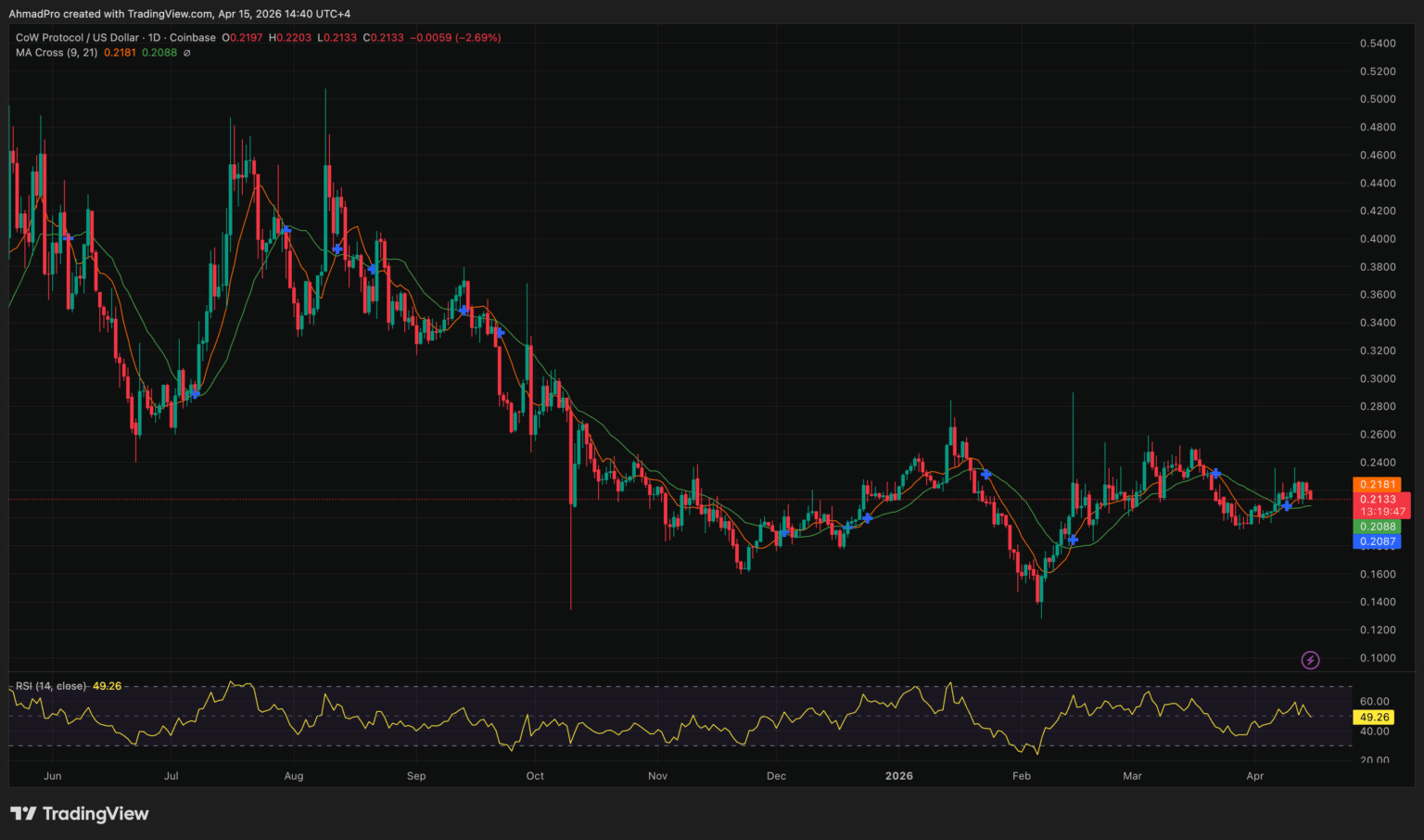
Task: Click the TradingView logo at bottom left
Action: click(80, 814)
